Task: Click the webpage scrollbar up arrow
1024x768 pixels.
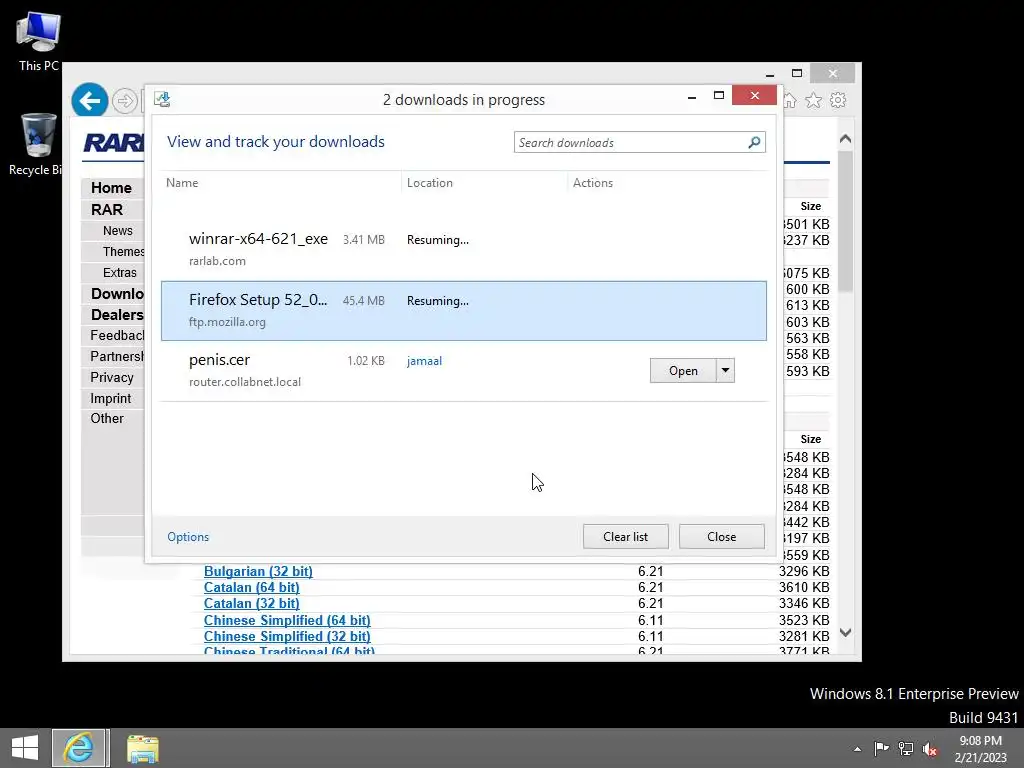Action: coord(845,138)
